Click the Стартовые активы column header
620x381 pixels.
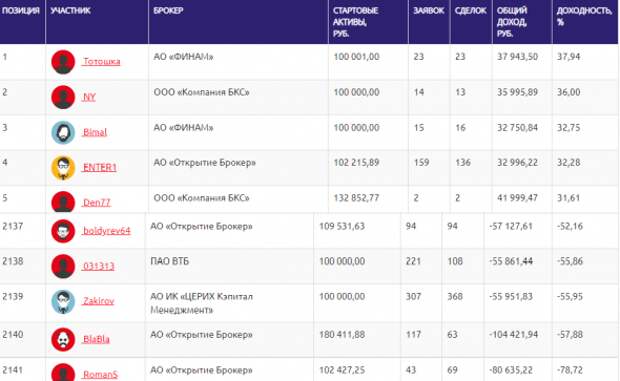click(355, 22)
